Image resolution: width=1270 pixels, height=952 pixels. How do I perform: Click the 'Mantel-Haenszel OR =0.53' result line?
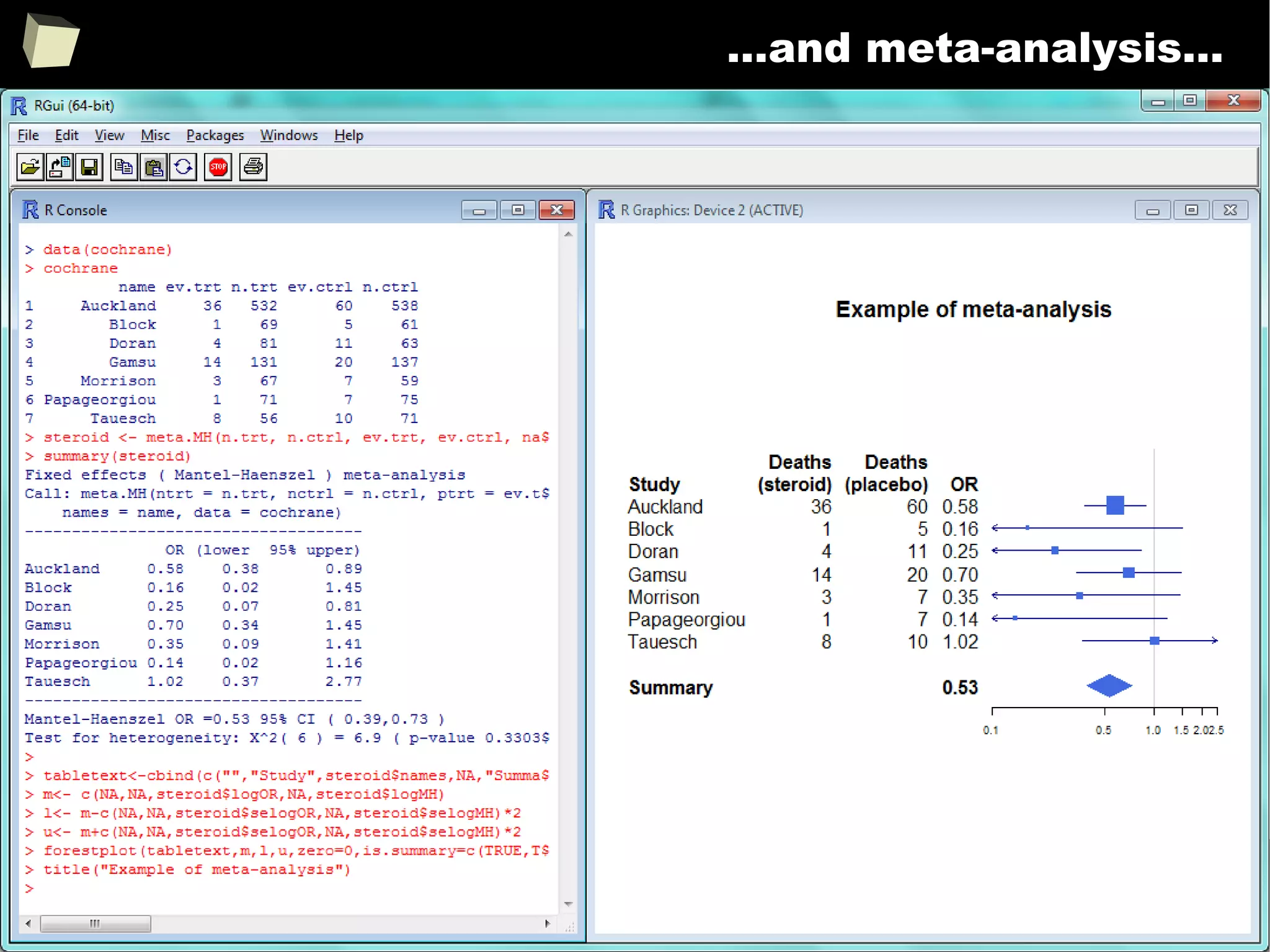pyautogui.click(x=234, y=719)
